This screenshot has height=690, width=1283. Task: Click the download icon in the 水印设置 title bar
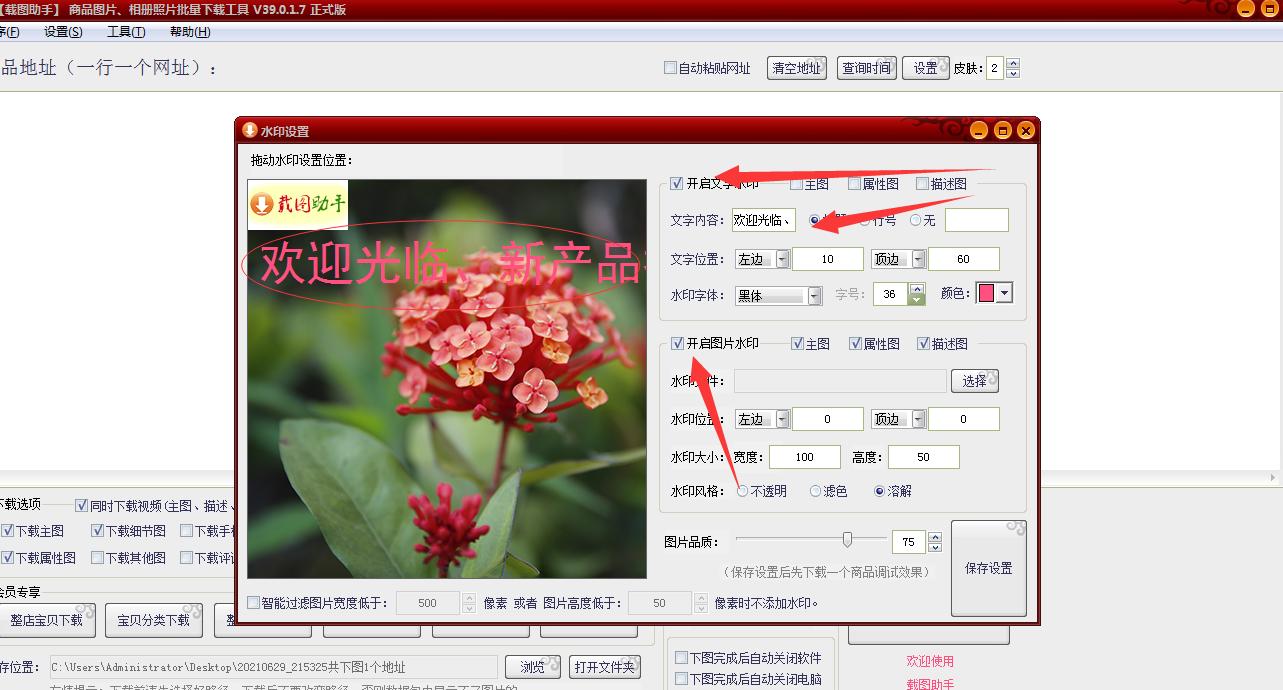249,130
